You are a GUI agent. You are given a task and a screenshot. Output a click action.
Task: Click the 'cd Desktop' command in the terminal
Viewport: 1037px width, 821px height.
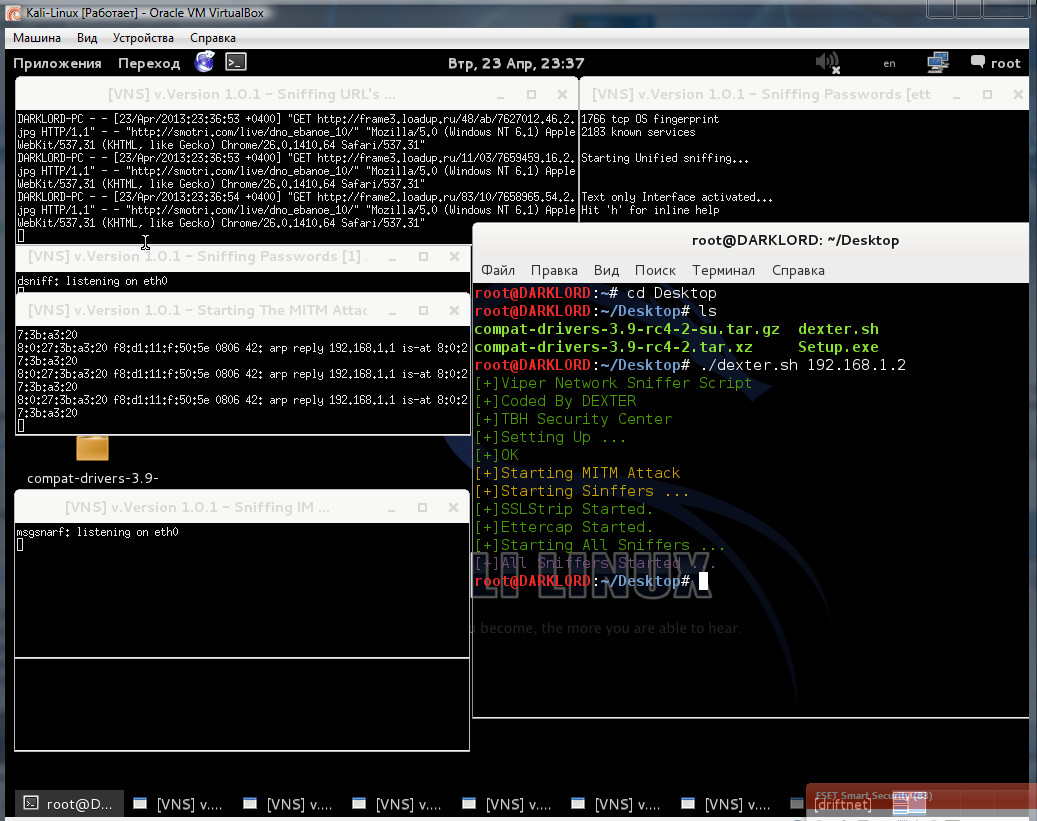(x=671, y=292)
